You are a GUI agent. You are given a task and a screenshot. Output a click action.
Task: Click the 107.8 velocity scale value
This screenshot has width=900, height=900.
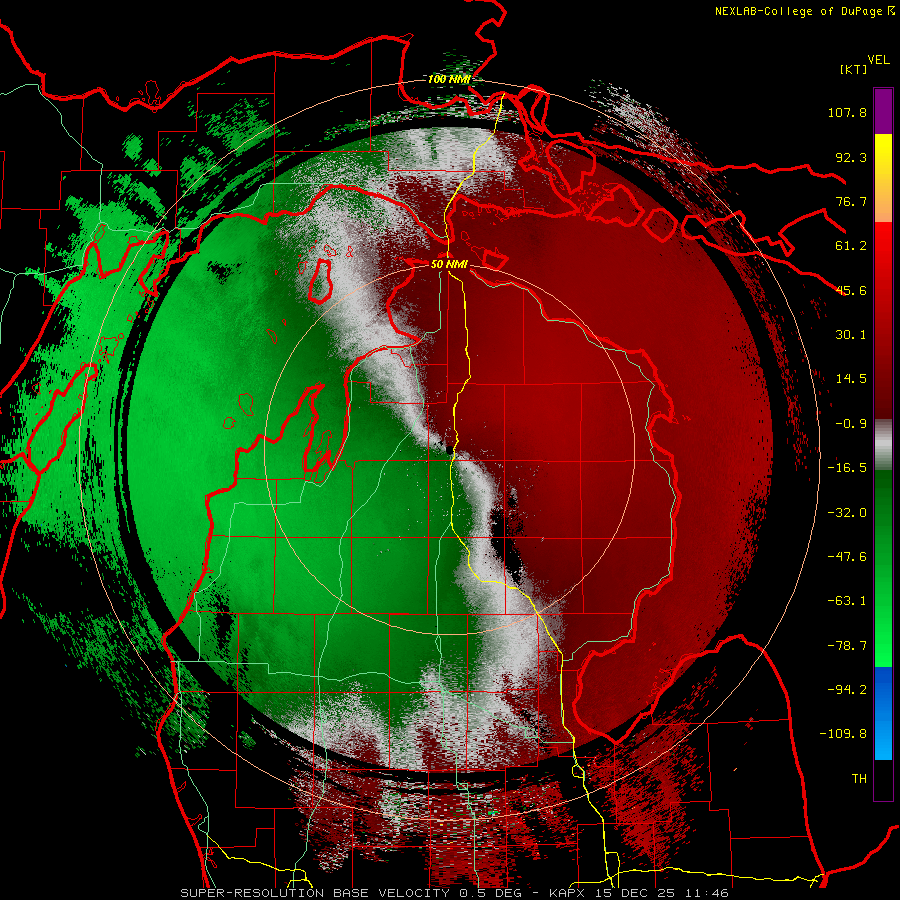pyautogui.click(x=847, y=112)
